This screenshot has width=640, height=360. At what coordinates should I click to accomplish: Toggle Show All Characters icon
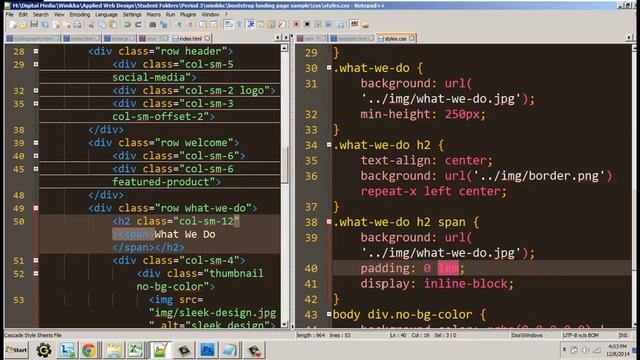(239, 24)
